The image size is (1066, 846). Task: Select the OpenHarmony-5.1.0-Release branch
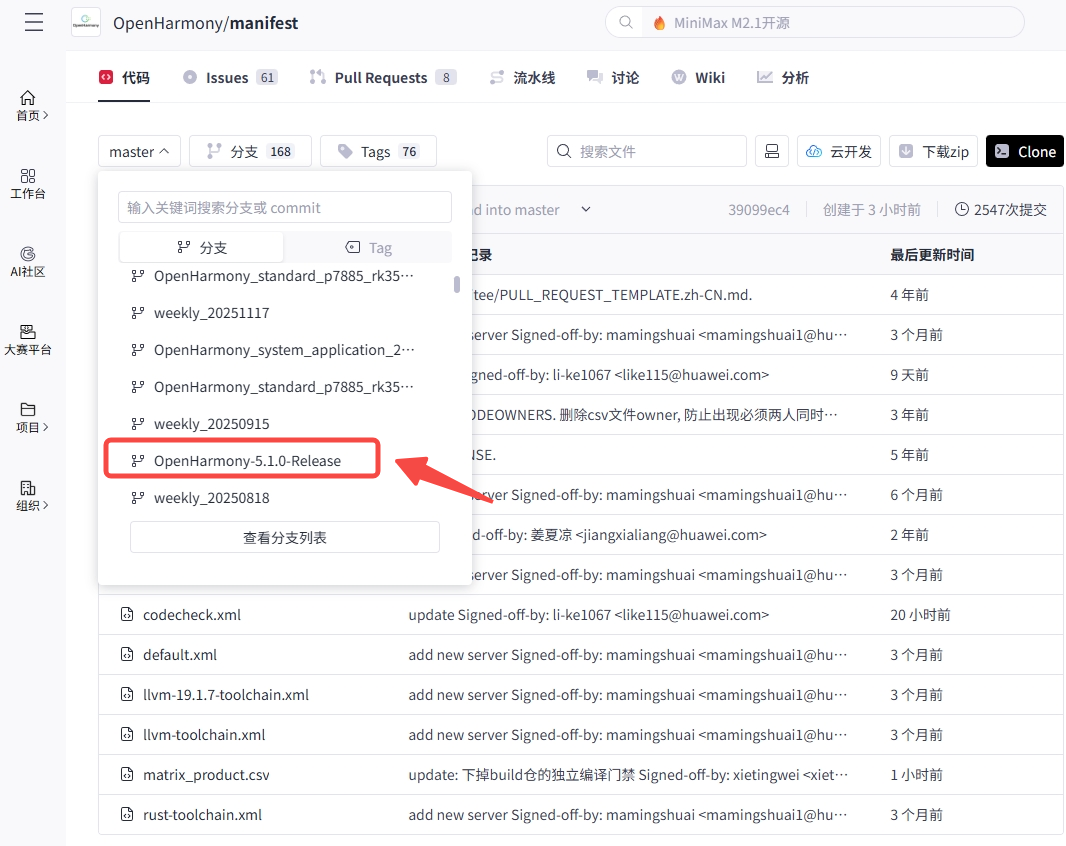[246, 461]
